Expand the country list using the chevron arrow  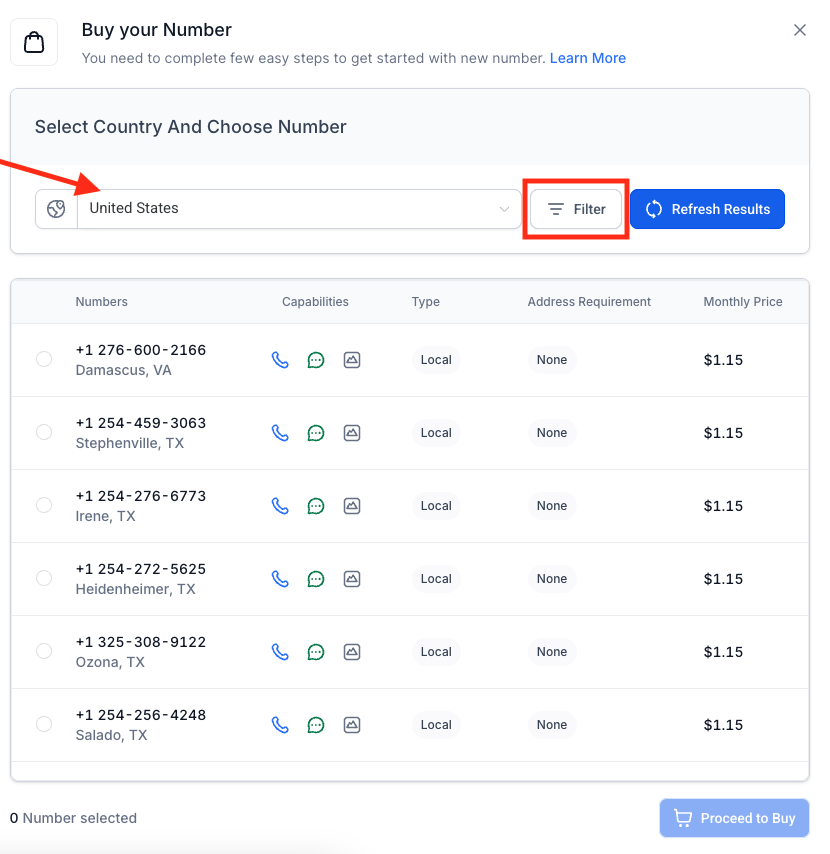pos(504,209)
